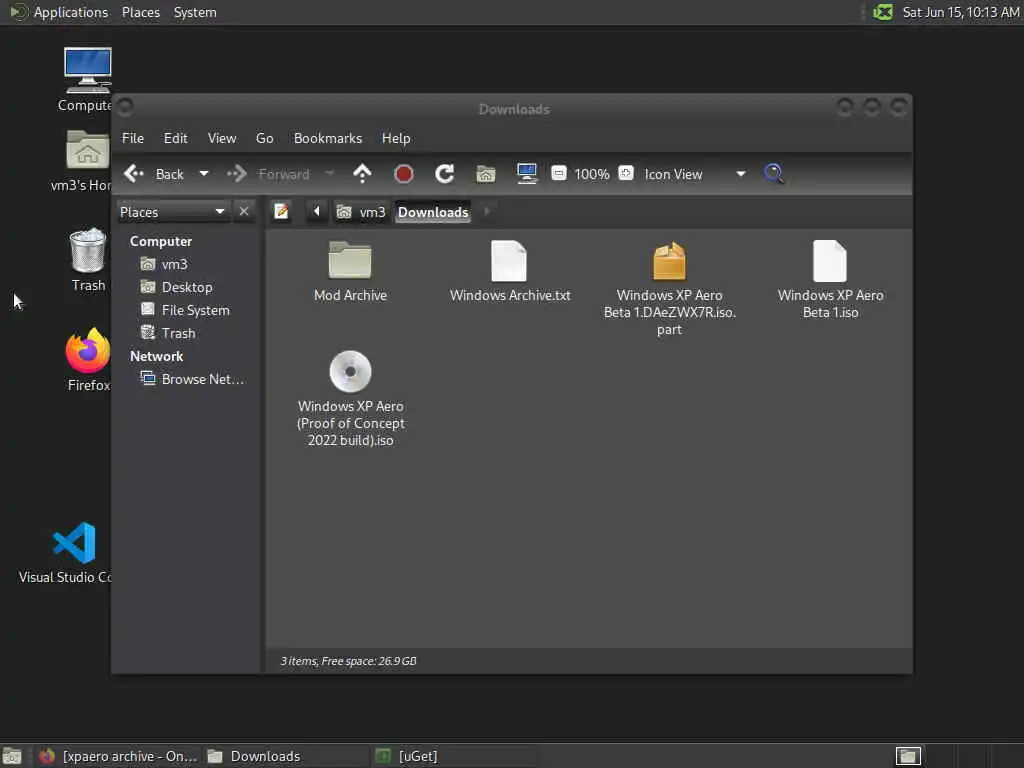Switch to Downloads taskbar window button
The height and width of the screenshot is (768, 1024).
click(285, 756)
